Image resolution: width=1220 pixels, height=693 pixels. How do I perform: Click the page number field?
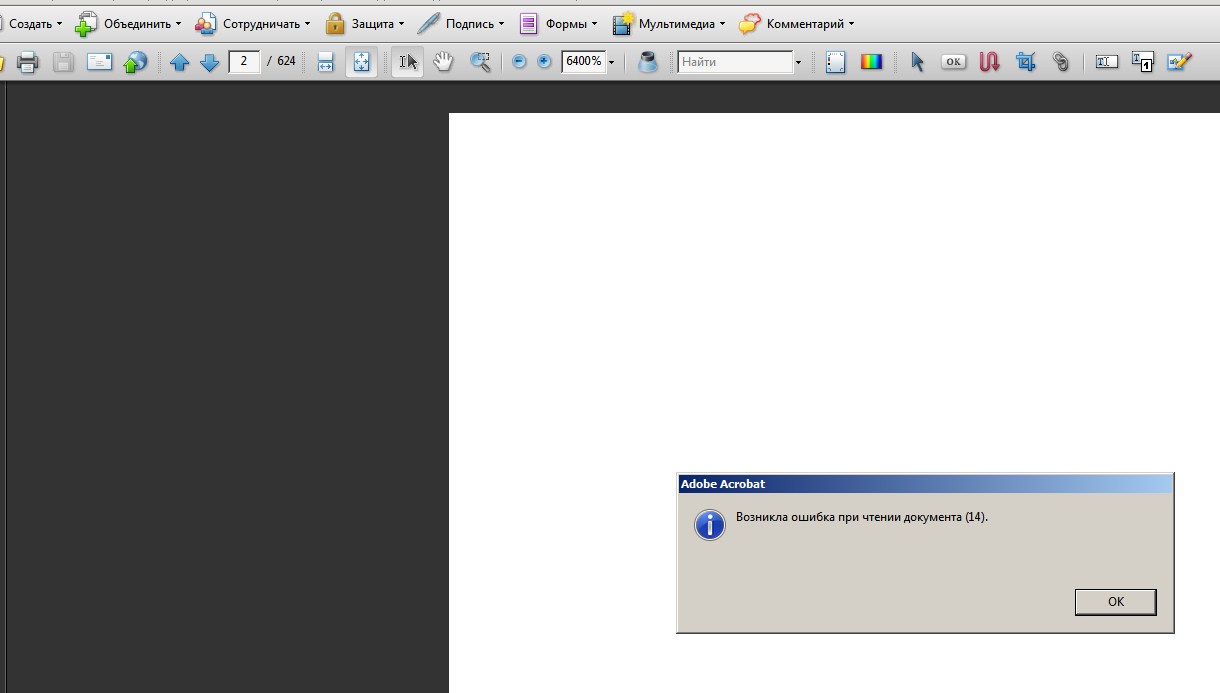click(244, 62)
